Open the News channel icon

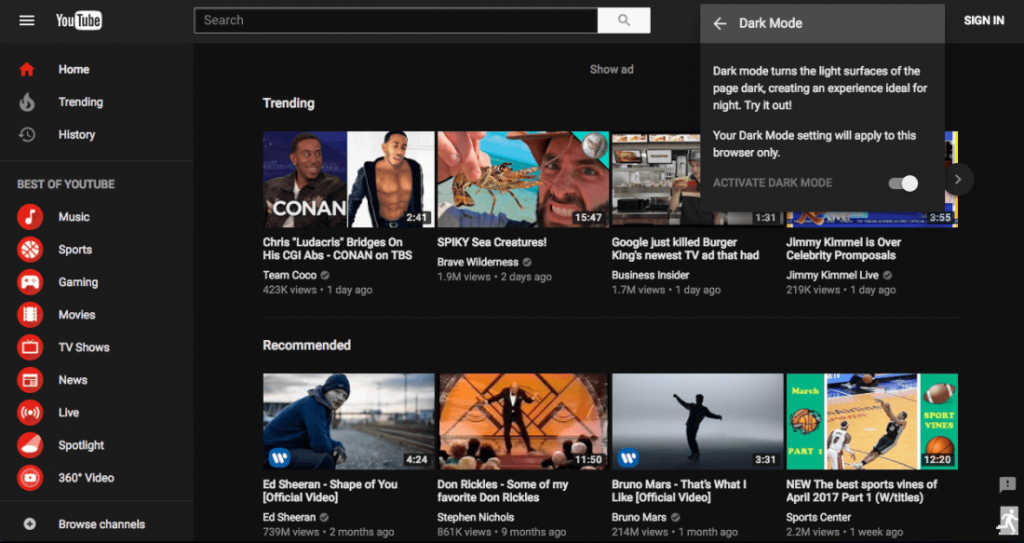tap(30, 380)
